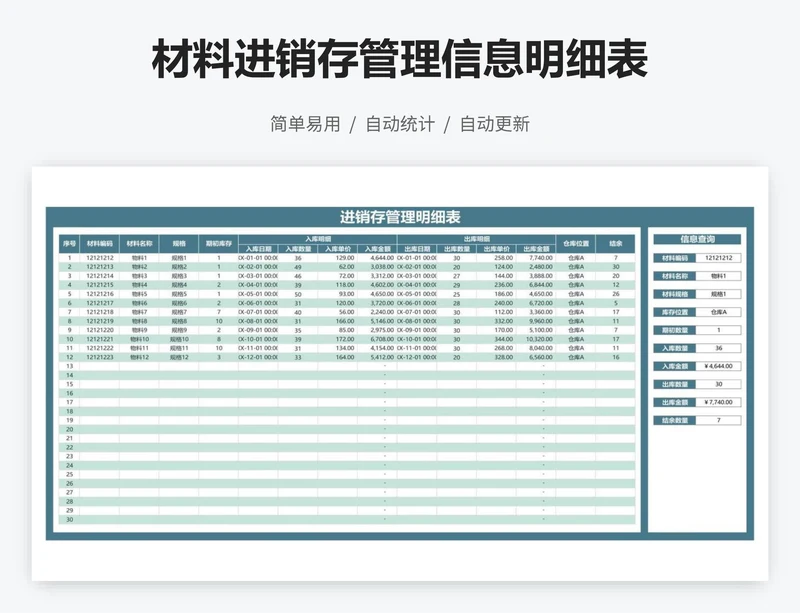Select inbound quantity 50 cell
This screenshot has width=800, height=613.
coord(298,294)
